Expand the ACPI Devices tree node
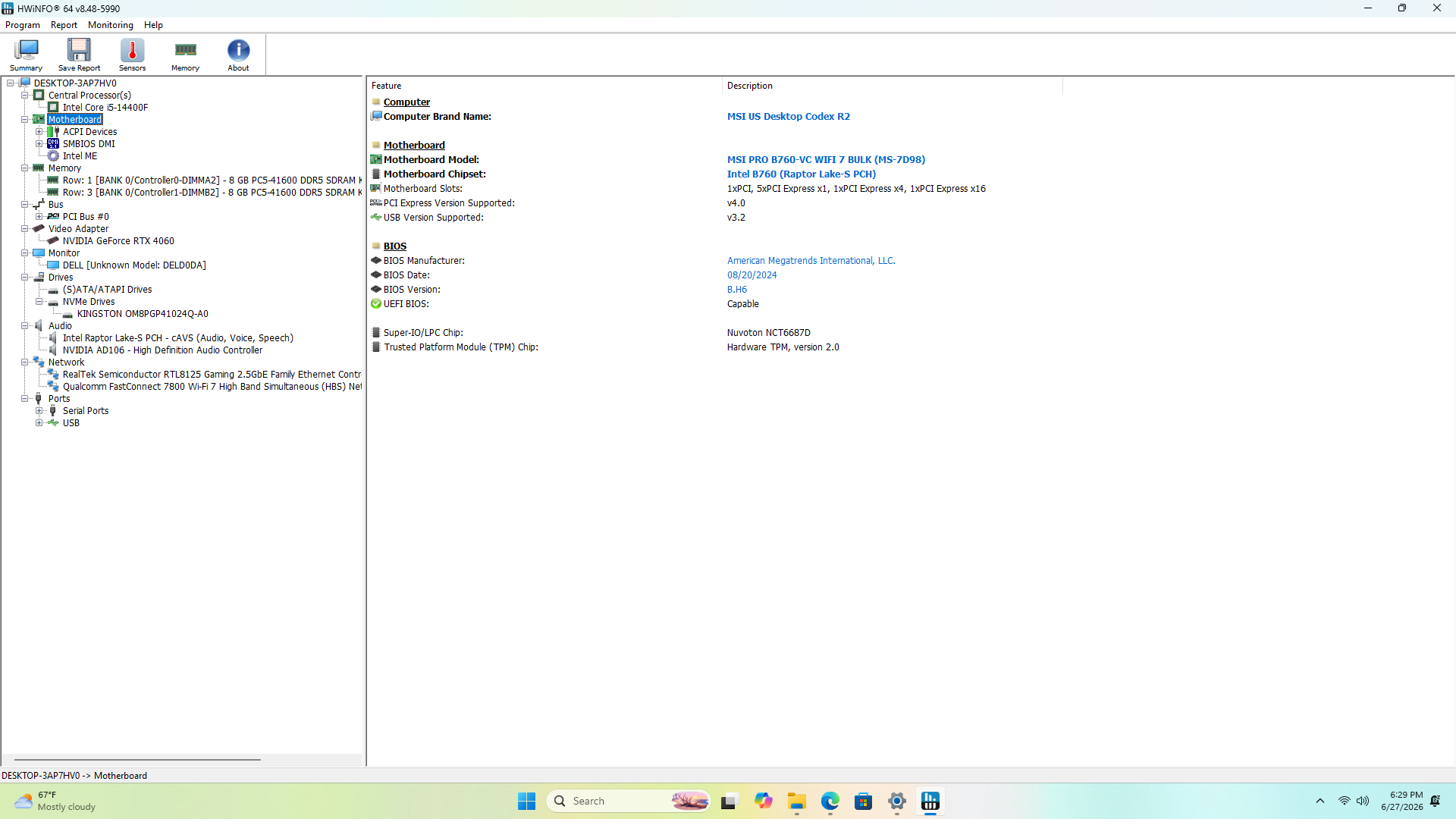This screenshot has width=1456, height=819. click(39, 132)
